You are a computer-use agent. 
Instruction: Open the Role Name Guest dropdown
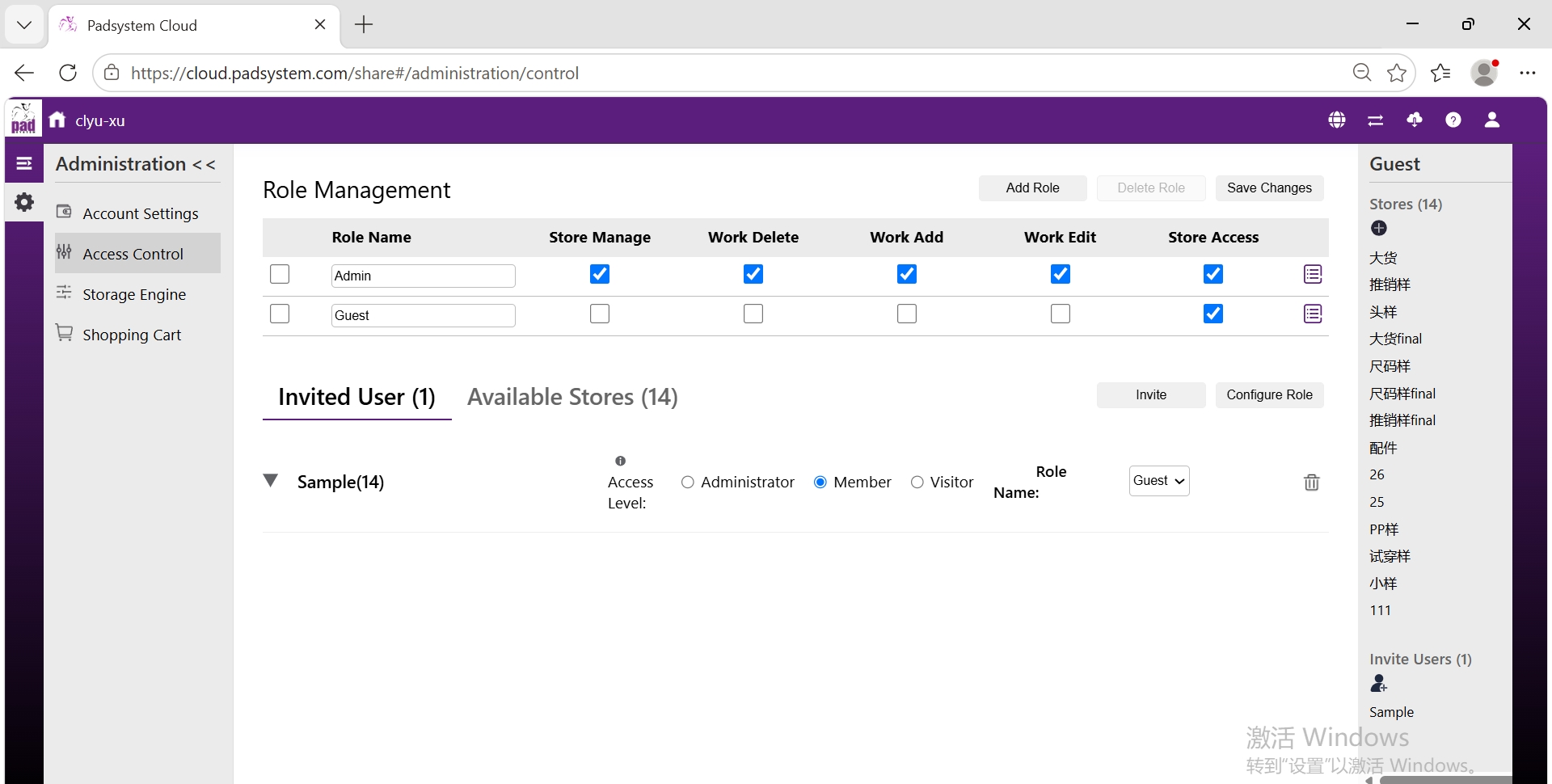click(1159, 481)
